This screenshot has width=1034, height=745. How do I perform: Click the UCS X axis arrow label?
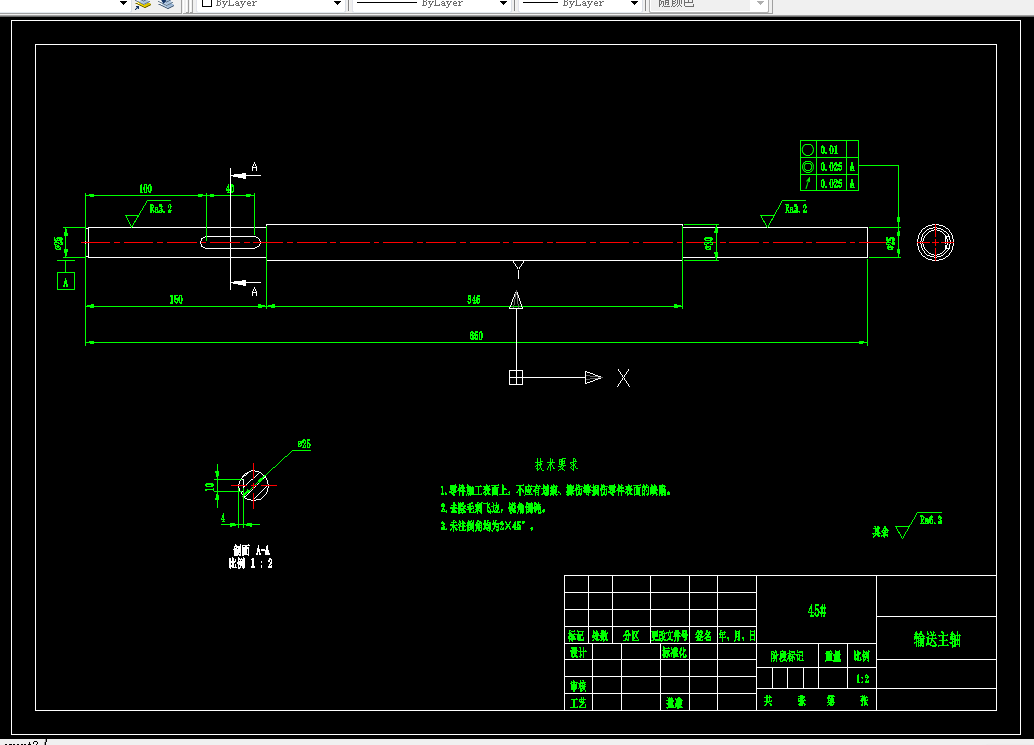click(x=623, y=378)
